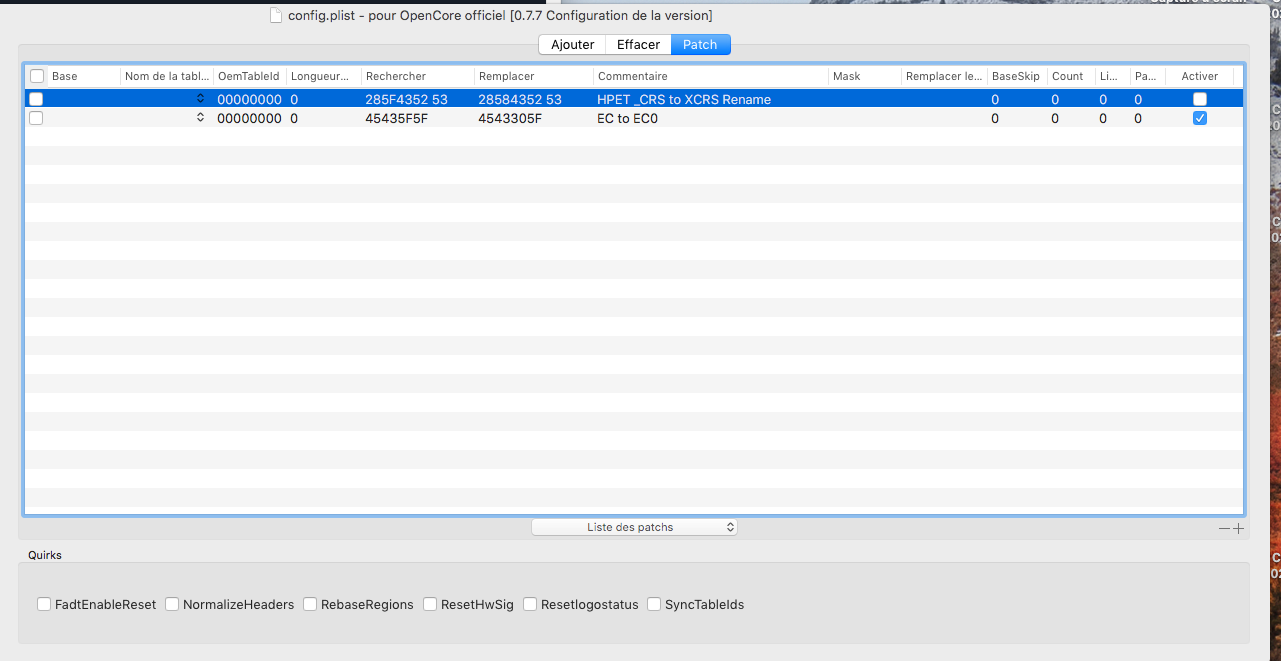Tick the select-all checkbox in the table header
The width and height of the screenshot is (1281, 661).
(37, 76)
